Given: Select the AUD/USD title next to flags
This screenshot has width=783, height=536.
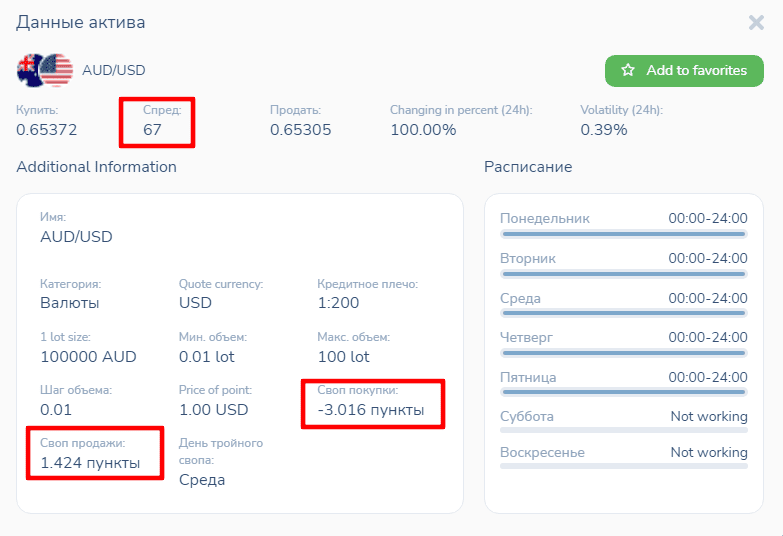Looking at the screenshot, I should (114, 70).
